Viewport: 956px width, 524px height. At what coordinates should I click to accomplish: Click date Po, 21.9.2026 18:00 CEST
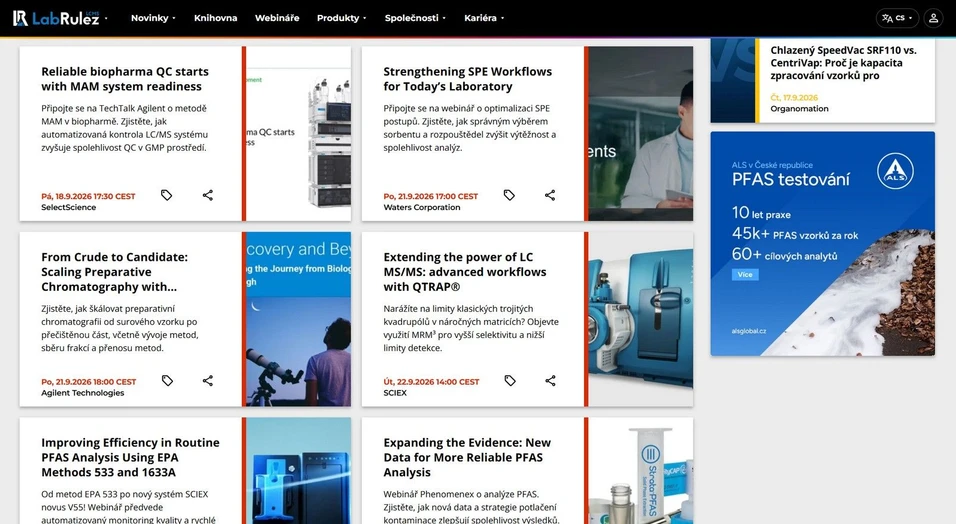88,382
